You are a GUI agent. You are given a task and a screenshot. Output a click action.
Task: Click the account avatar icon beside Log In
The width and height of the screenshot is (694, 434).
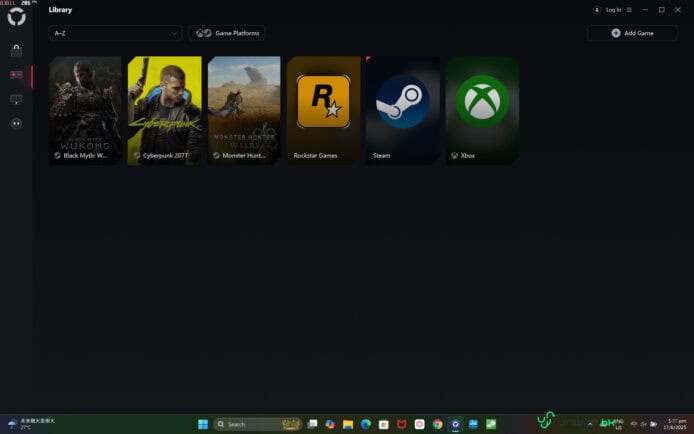(597, 10)
